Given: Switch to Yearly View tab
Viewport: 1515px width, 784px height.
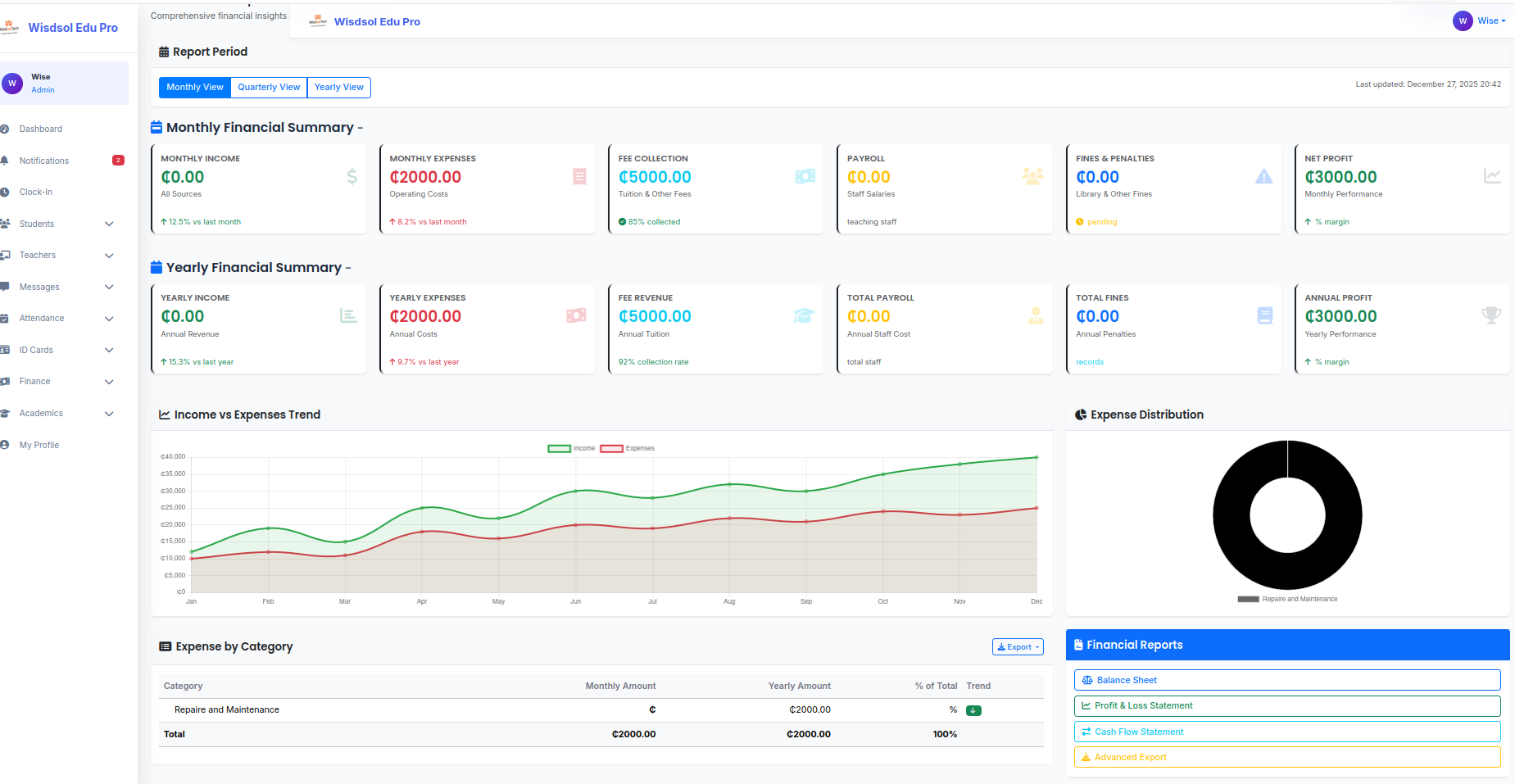Looking at the screenshot, I should (x=338, y=88).
